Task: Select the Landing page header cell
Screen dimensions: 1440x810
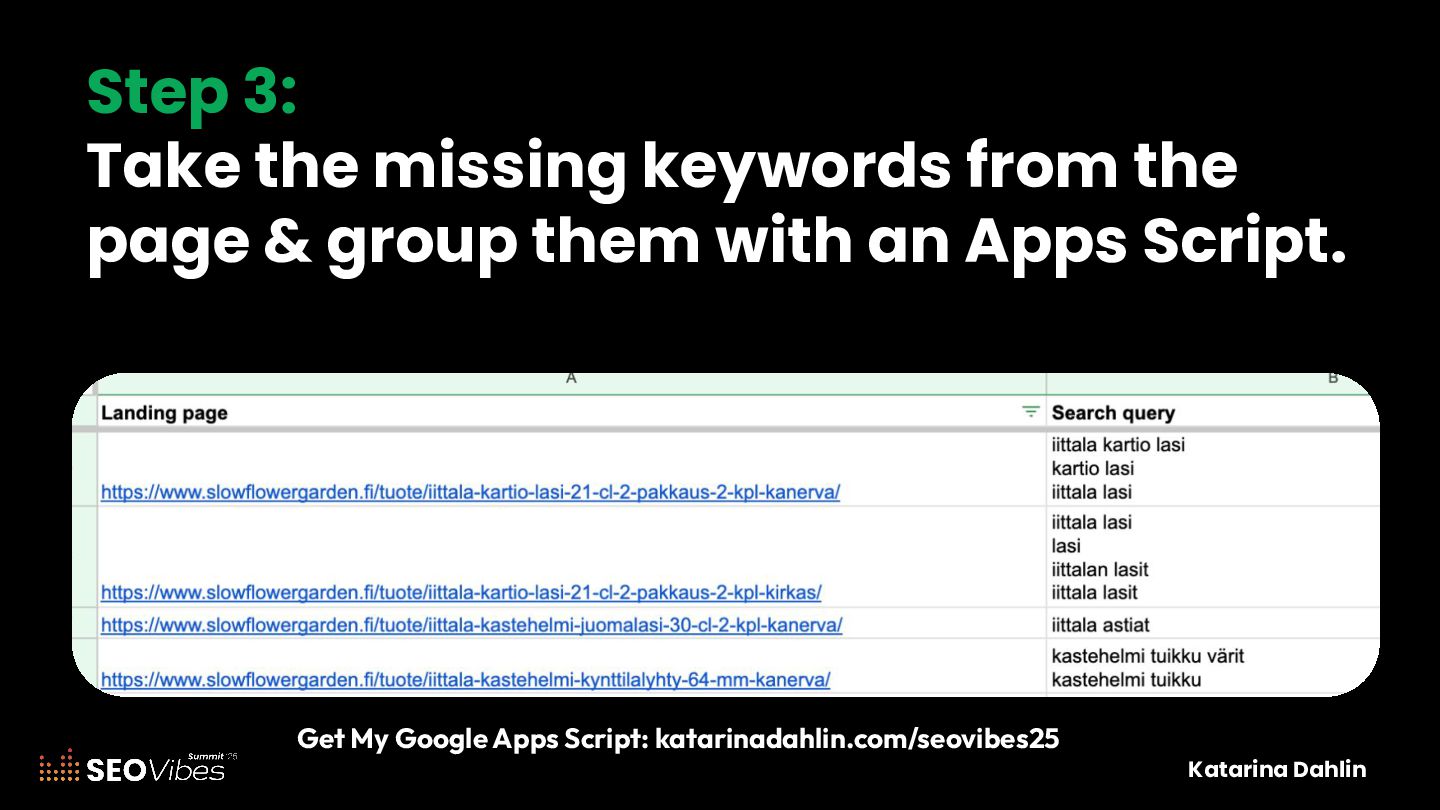Action: (571, 413)
